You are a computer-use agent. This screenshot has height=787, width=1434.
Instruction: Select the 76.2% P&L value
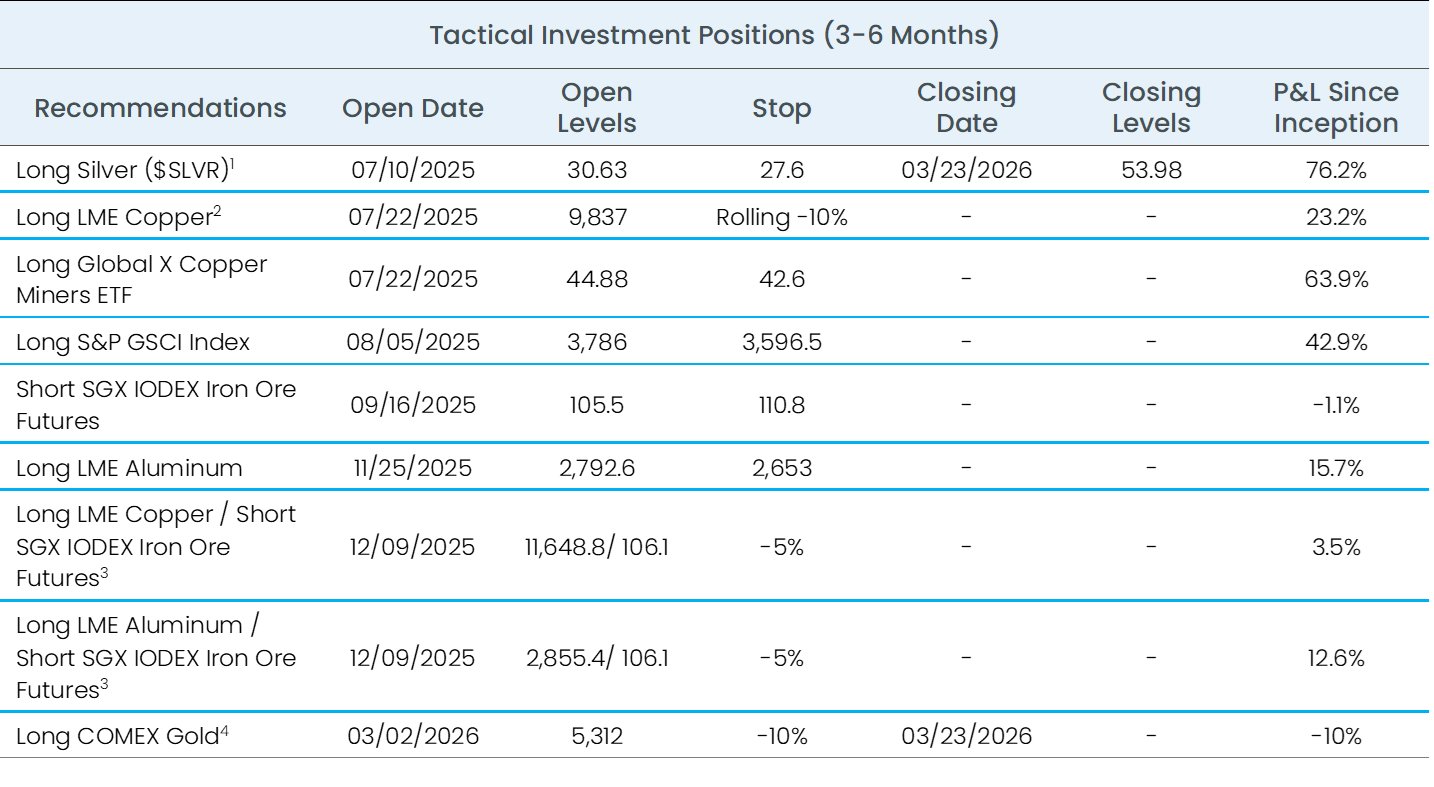(1335, 170)
